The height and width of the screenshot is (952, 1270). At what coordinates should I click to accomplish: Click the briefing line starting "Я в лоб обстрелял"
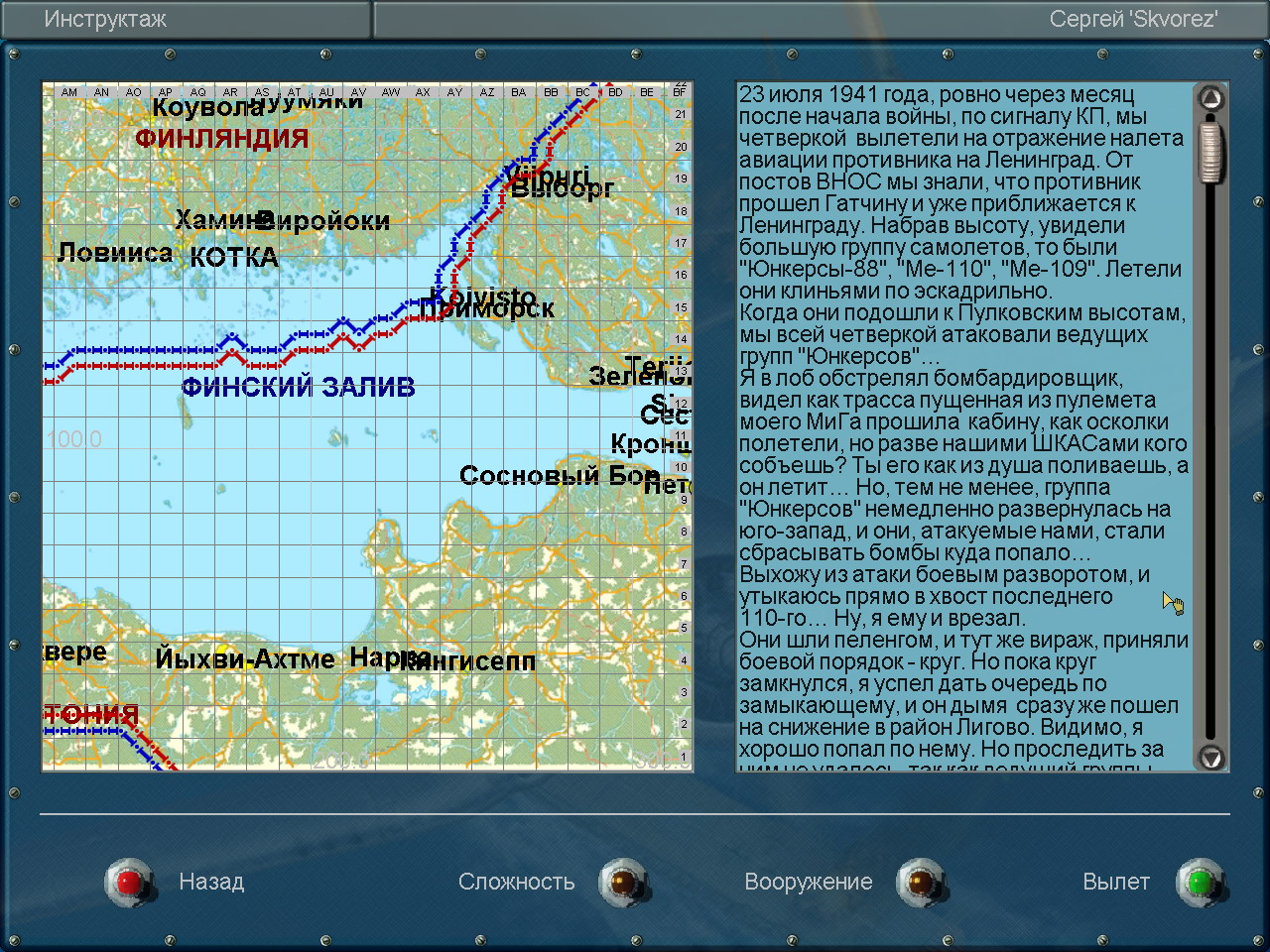(x=931, y=378)
